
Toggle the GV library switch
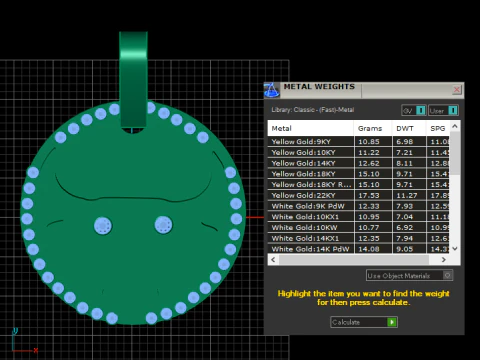click(x=413, y=110)
